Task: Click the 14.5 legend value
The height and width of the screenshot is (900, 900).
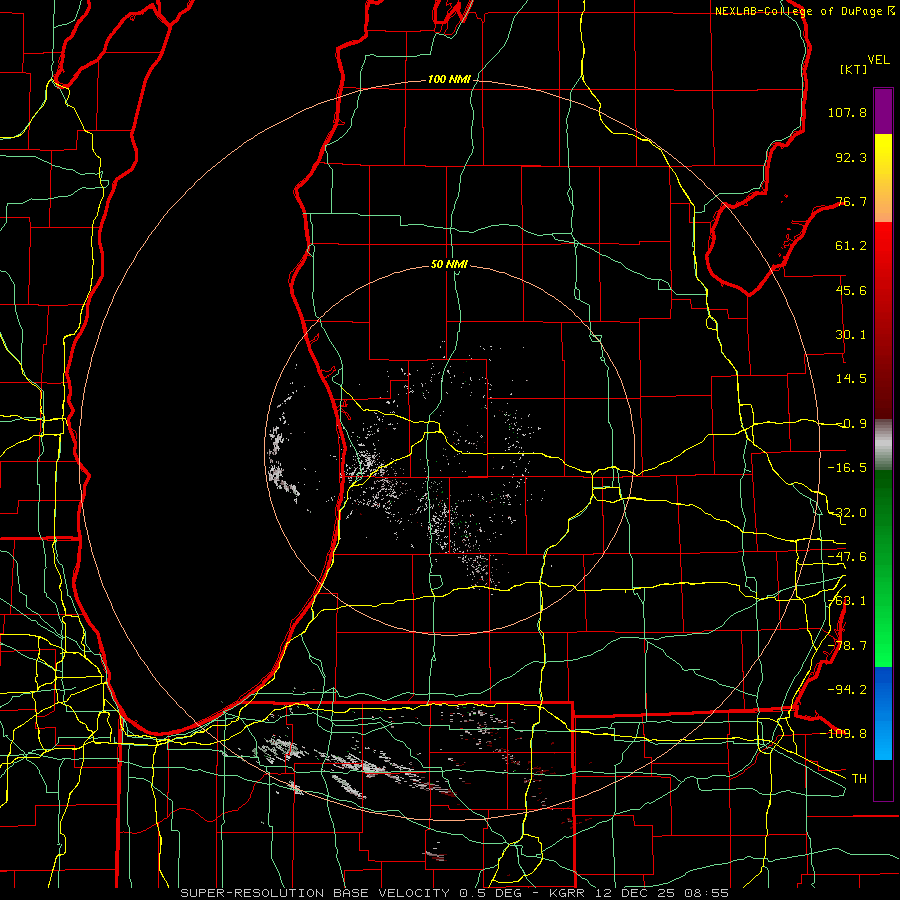Action: click(851, 379)
